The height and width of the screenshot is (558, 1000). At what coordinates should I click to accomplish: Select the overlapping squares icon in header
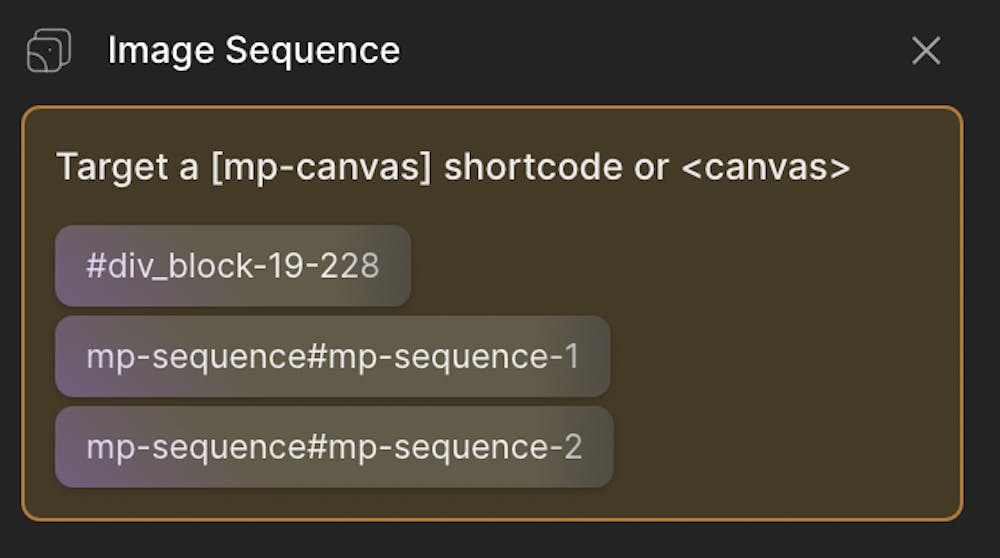point(49,50)
